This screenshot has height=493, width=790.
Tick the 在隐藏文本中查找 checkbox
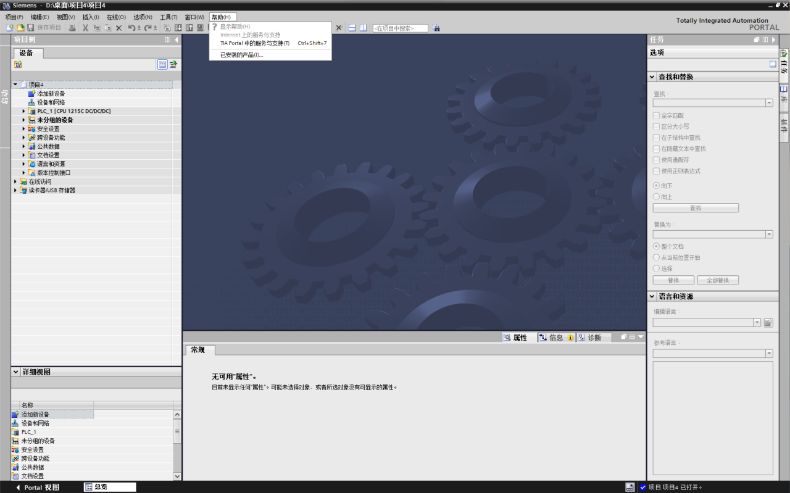(656, 149)
